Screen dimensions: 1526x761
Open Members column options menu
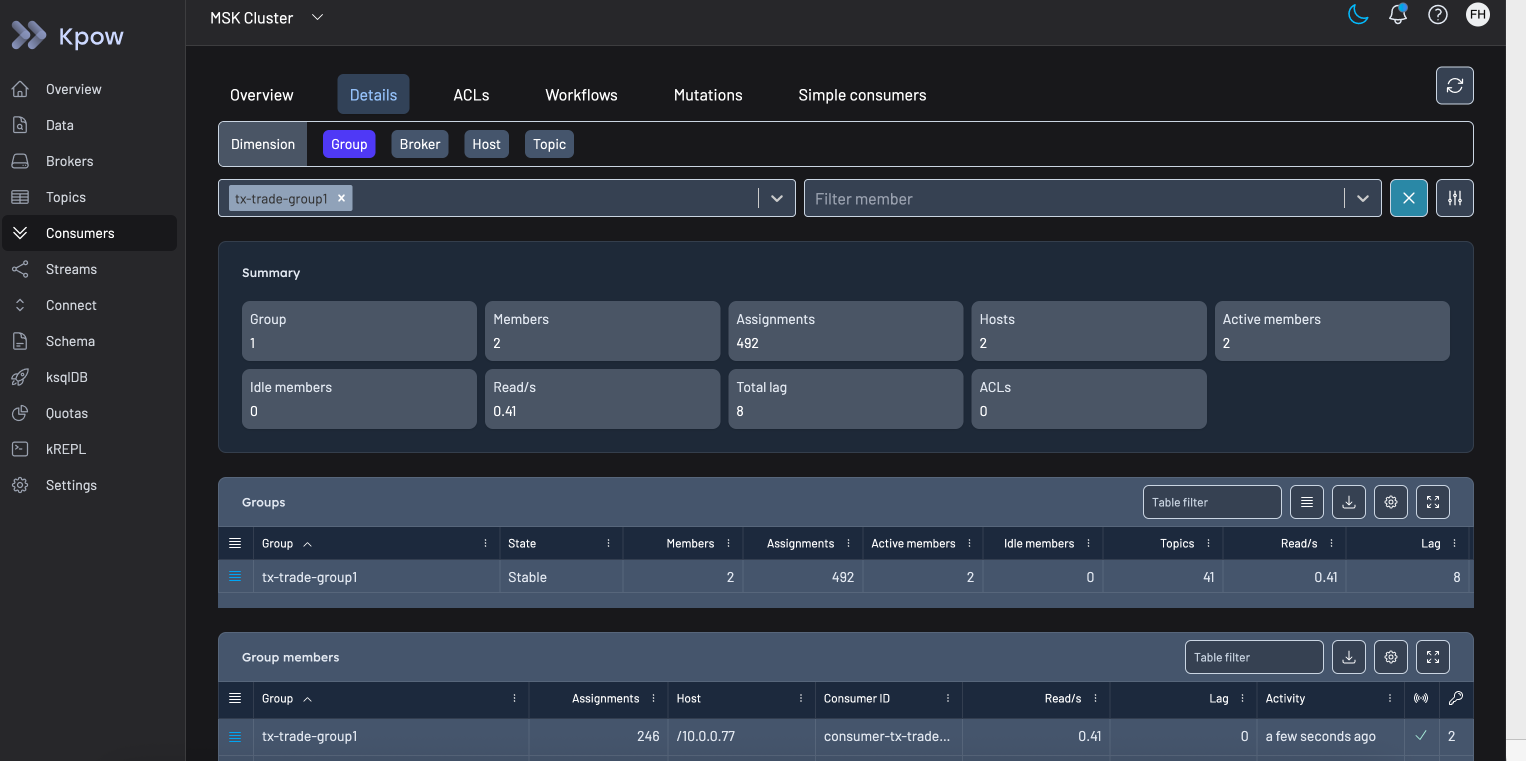[x=728, y=543]
